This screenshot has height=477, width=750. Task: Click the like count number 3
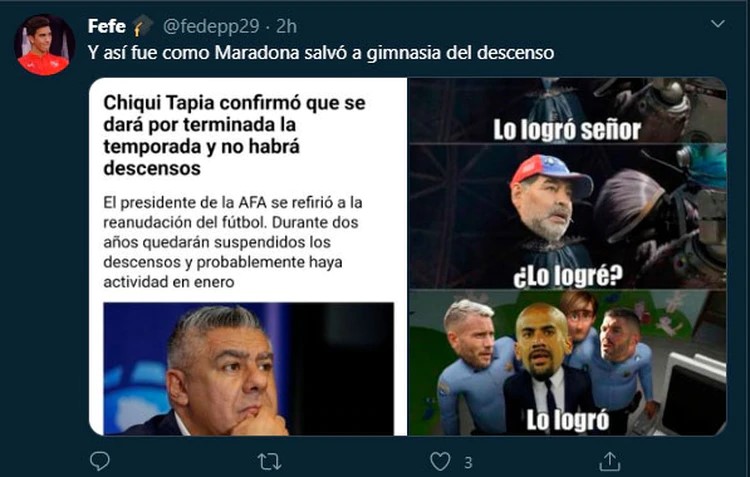coord(468,462)
